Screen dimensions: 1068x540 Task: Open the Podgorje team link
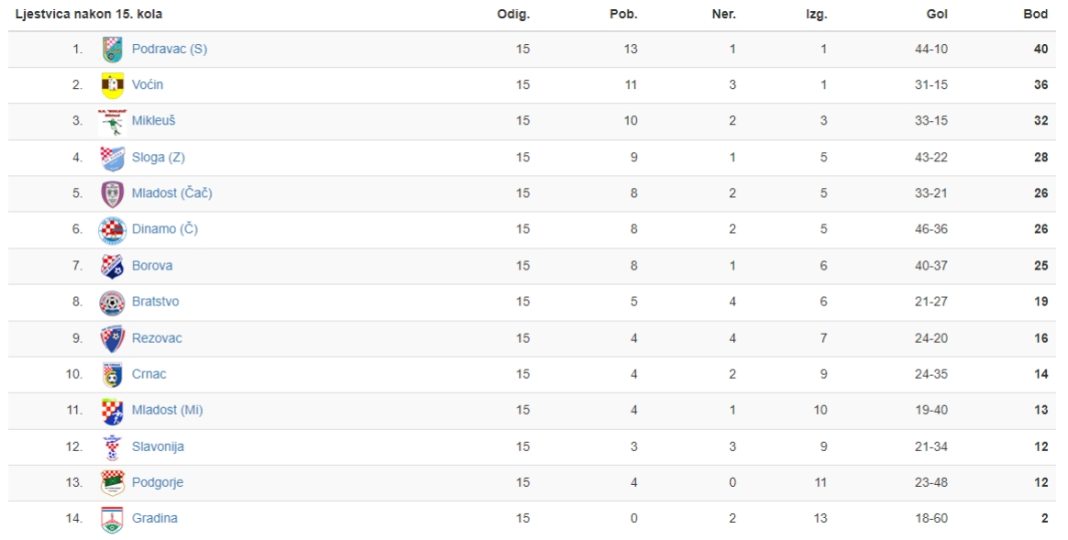coord(157,482)
